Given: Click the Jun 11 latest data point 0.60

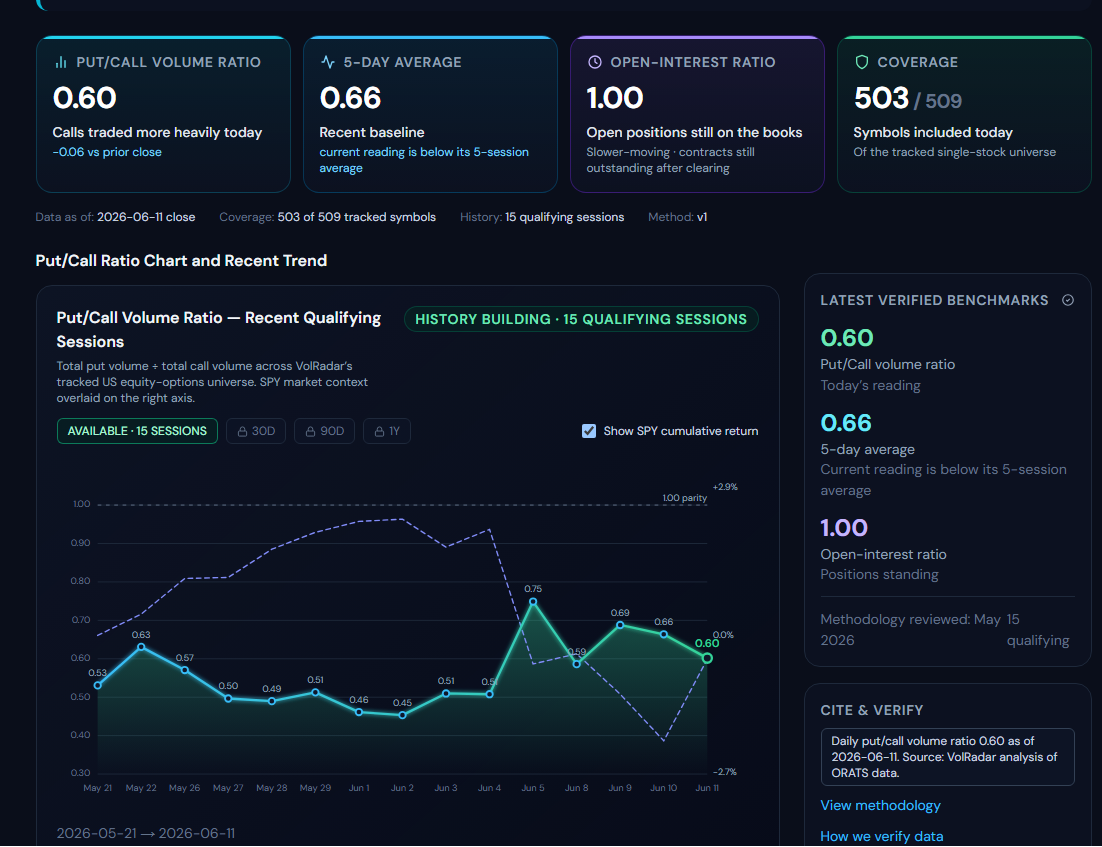Looking at the screenshot, I should pyautogui.click(x=707, y=659).
